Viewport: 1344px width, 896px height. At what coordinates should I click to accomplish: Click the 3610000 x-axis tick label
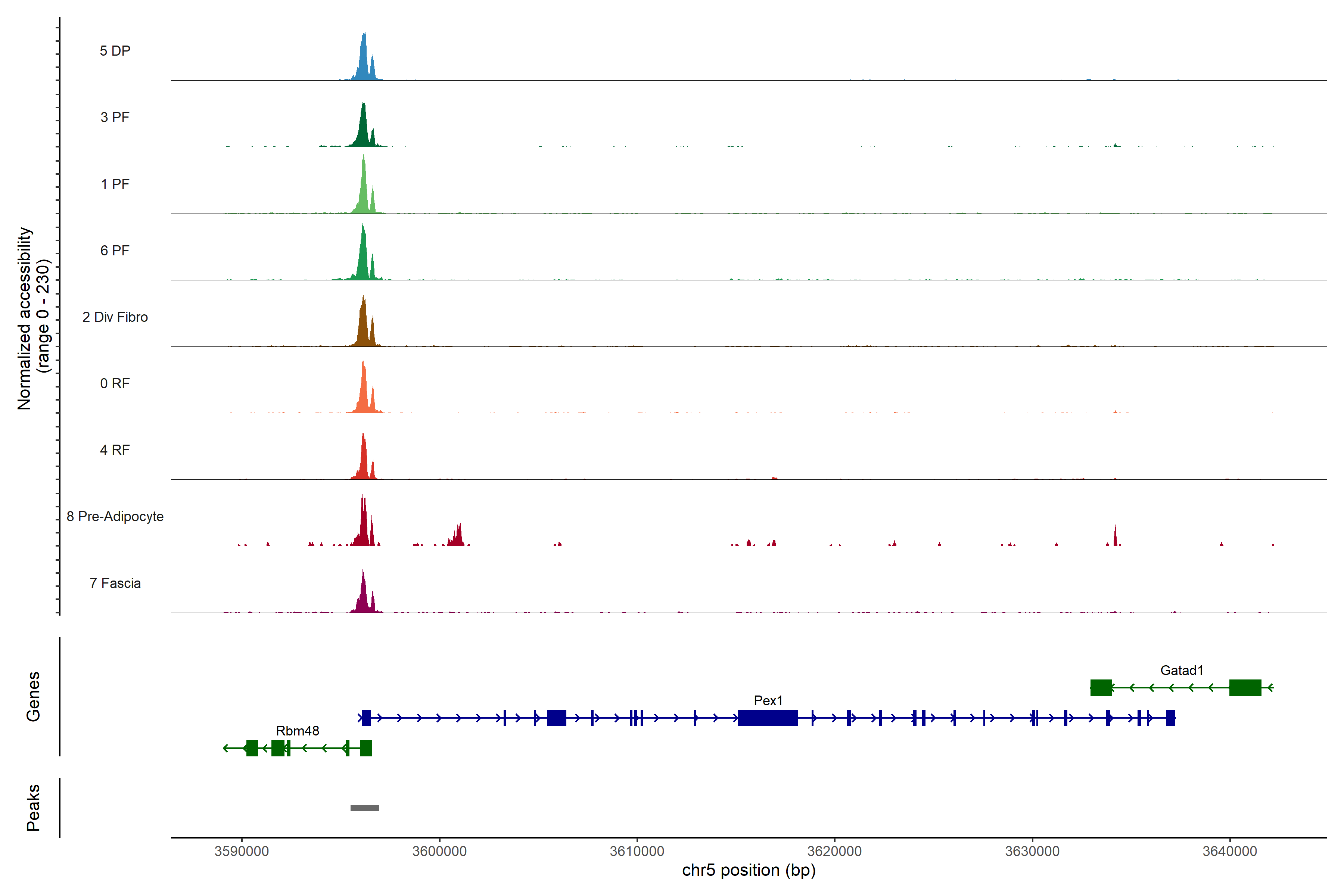point(637,851)
